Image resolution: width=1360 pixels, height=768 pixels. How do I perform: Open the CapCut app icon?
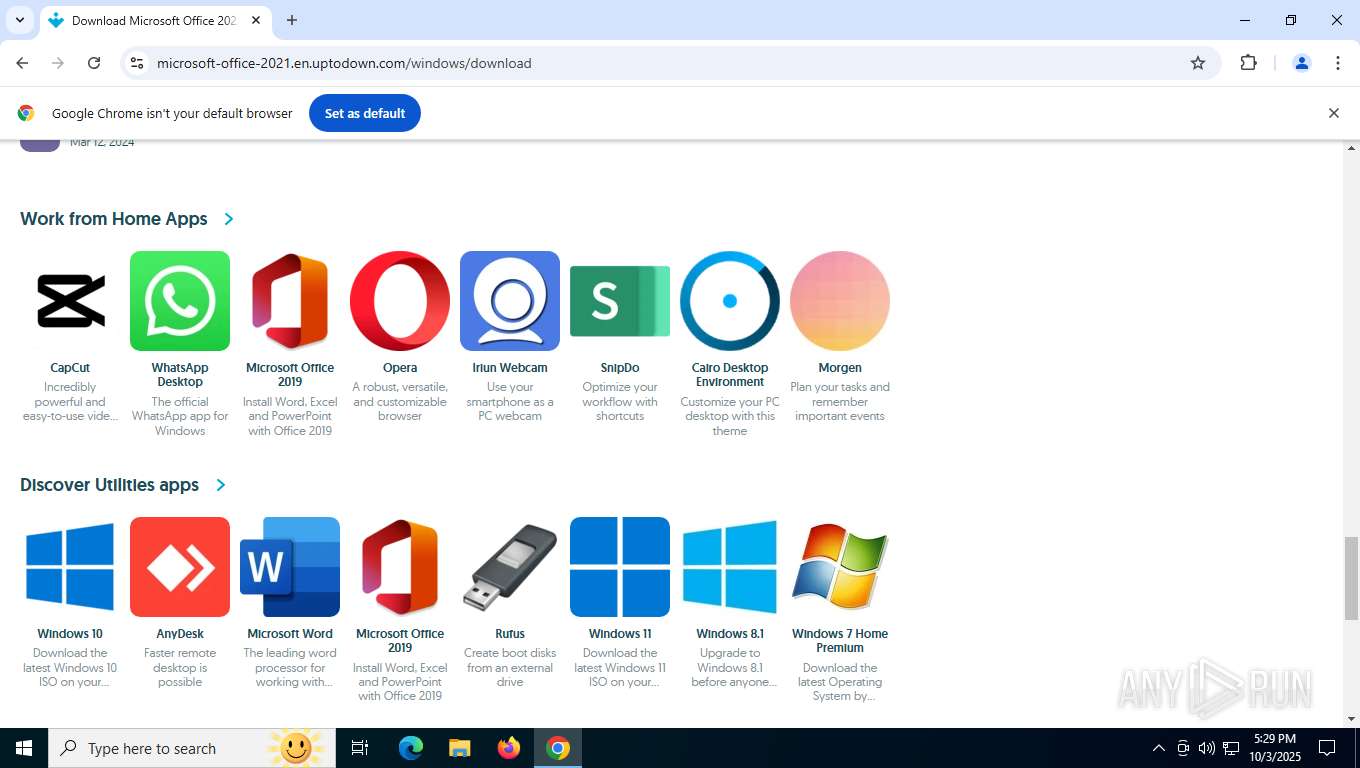[70, 301]
